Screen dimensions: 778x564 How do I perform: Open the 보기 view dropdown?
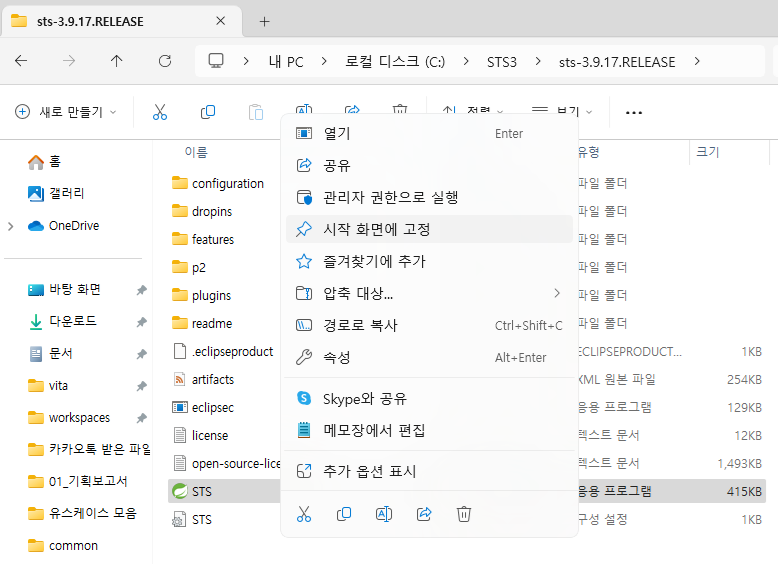pos(561,112)
